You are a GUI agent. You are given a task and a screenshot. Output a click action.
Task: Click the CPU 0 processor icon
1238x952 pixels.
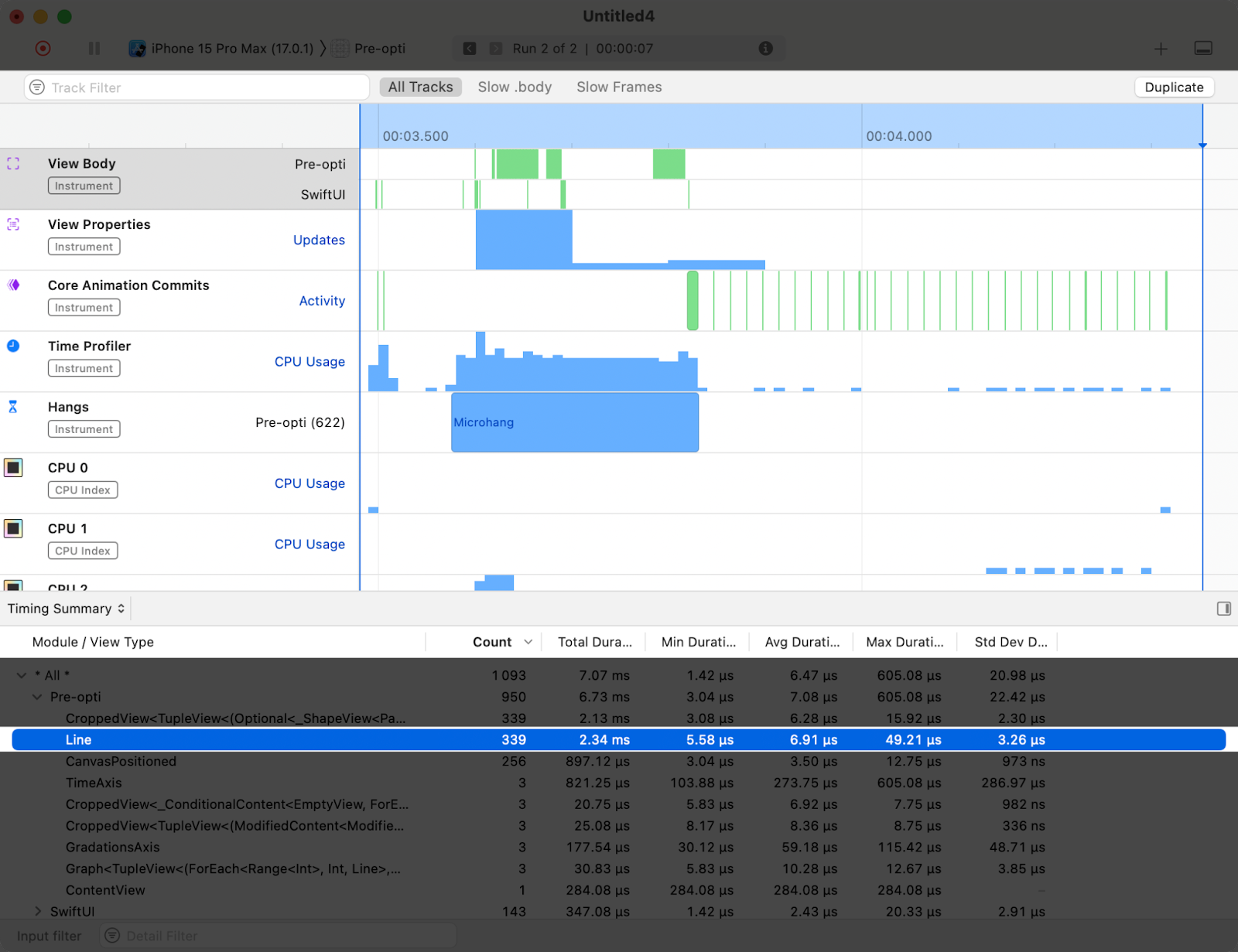[12, 467]
